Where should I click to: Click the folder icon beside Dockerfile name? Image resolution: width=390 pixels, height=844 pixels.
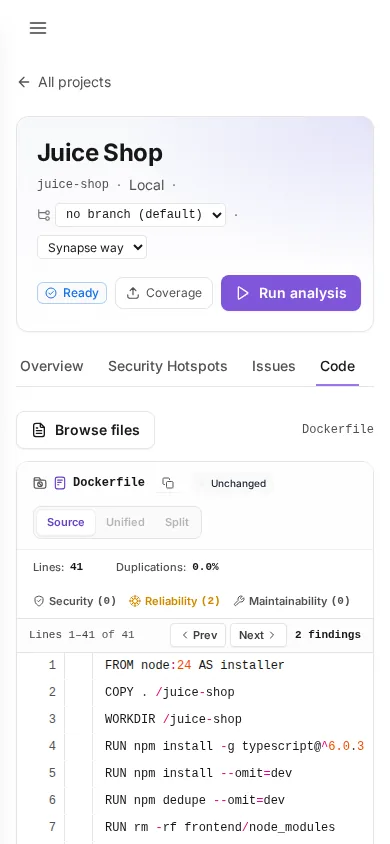[x=40, y=483]
